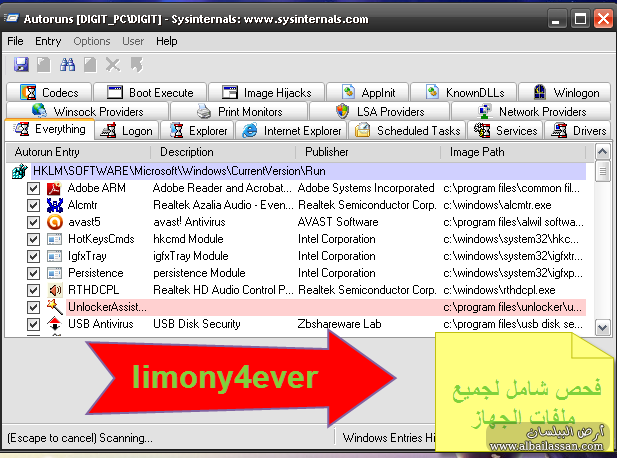
Task: Click the Delete X toolbar icon
Action: pos(113,65)
